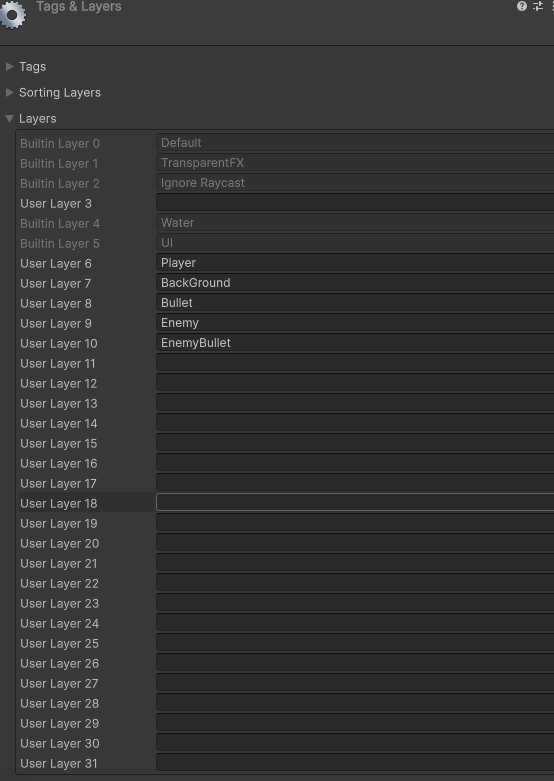Edit the BackGround layer field
The height and width of the screenshot is (781, 554).
pyautogui.click(x=355, y=283)
